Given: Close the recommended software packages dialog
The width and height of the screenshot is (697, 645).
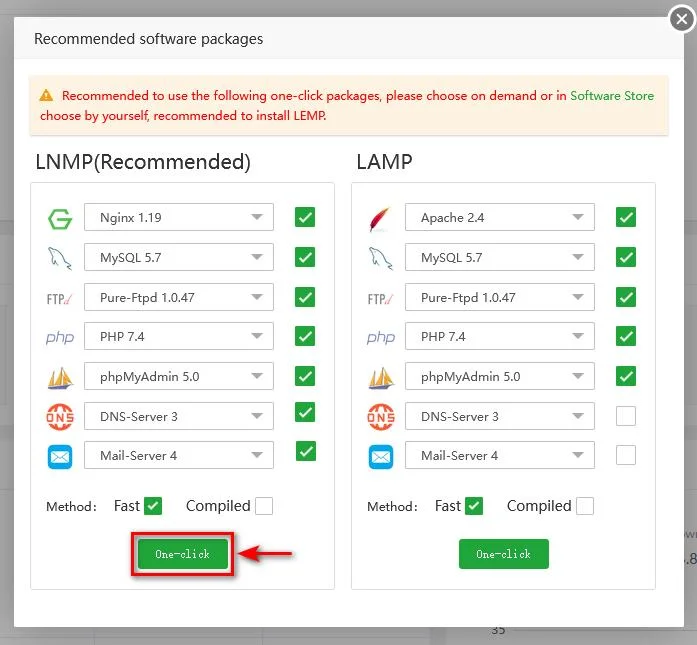Looking at the screenshot, I should 682,19.
